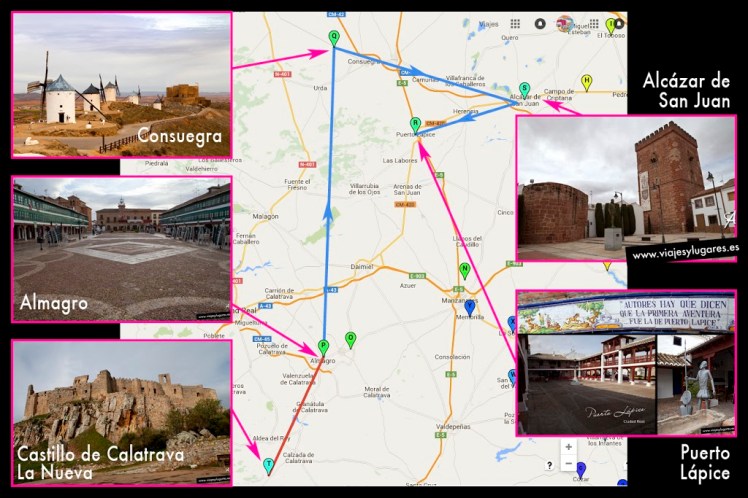Click the green N marker above Manzanares
Viewport: 748px width, 498px height.
click(464, 269)
